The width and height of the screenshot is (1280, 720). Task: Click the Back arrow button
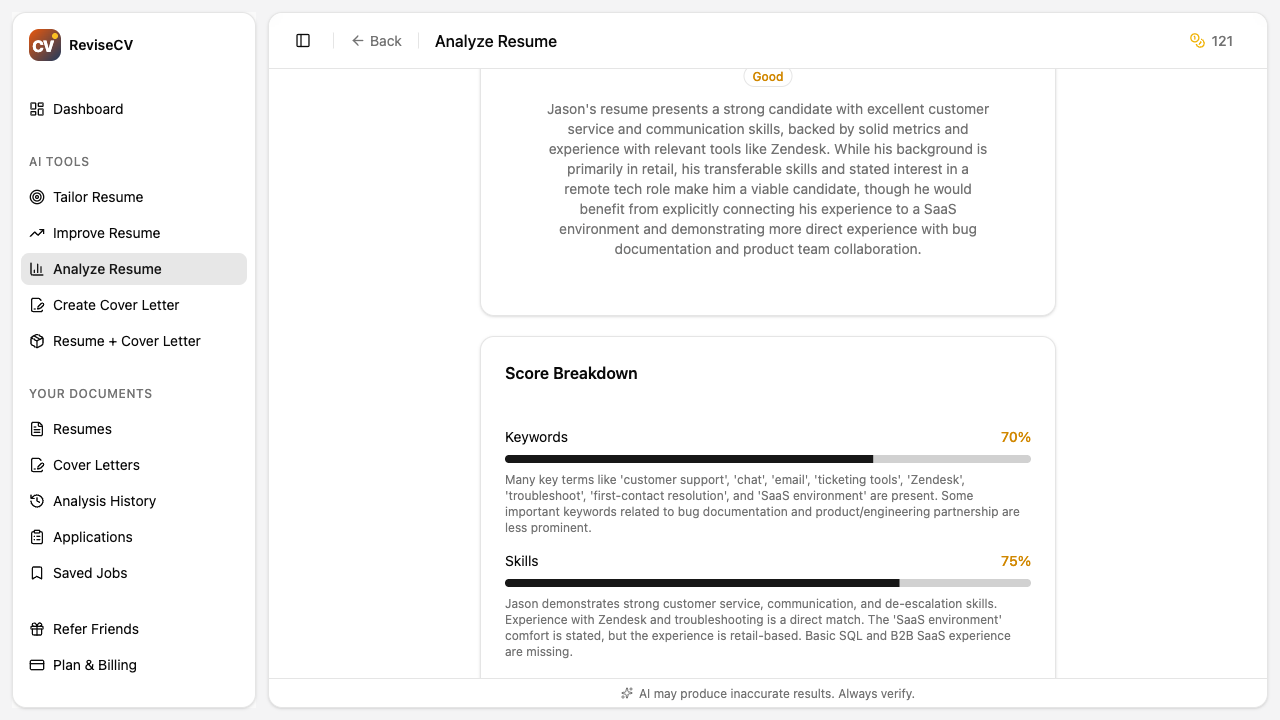click(376, 41)
